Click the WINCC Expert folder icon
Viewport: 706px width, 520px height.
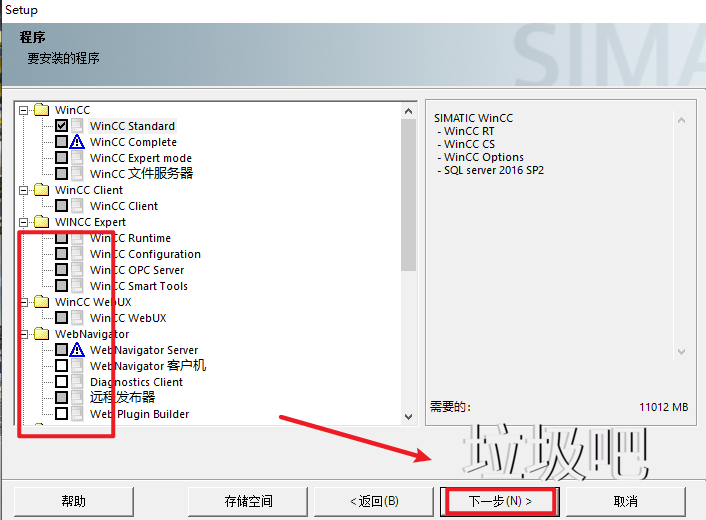point(41,222)
